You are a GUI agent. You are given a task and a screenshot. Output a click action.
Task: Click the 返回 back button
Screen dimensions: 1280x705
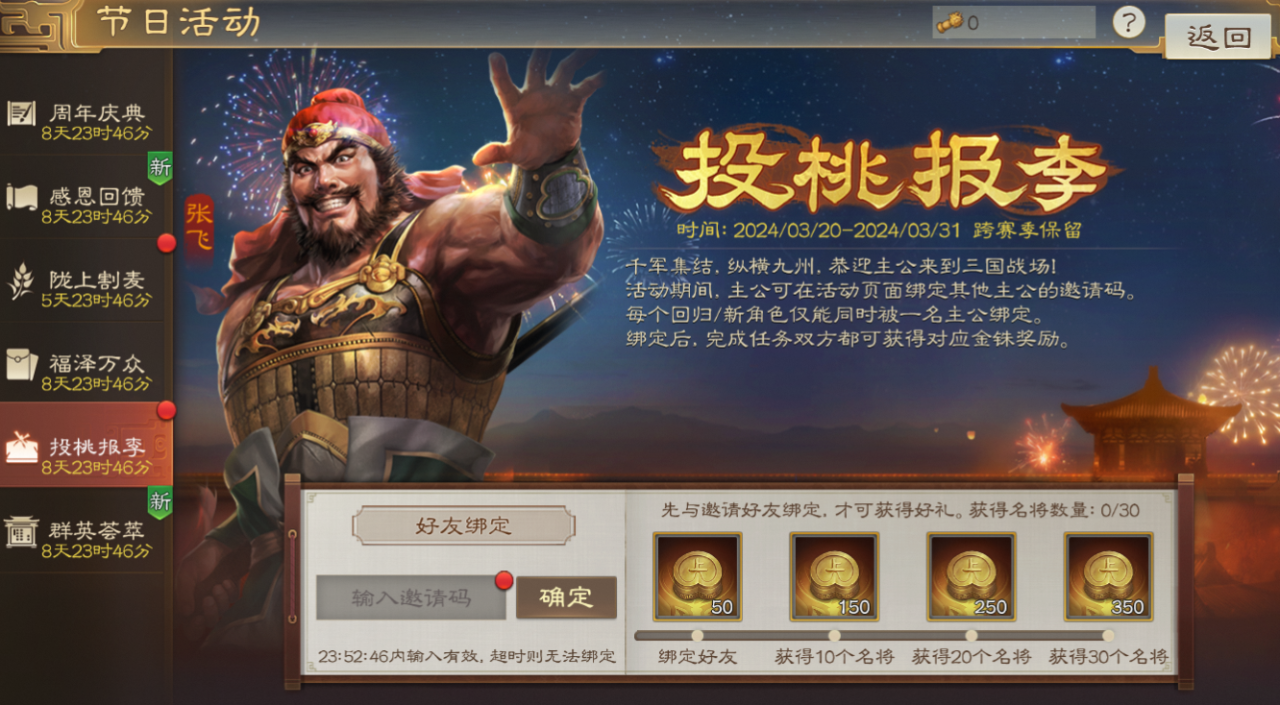[1219, 38]
